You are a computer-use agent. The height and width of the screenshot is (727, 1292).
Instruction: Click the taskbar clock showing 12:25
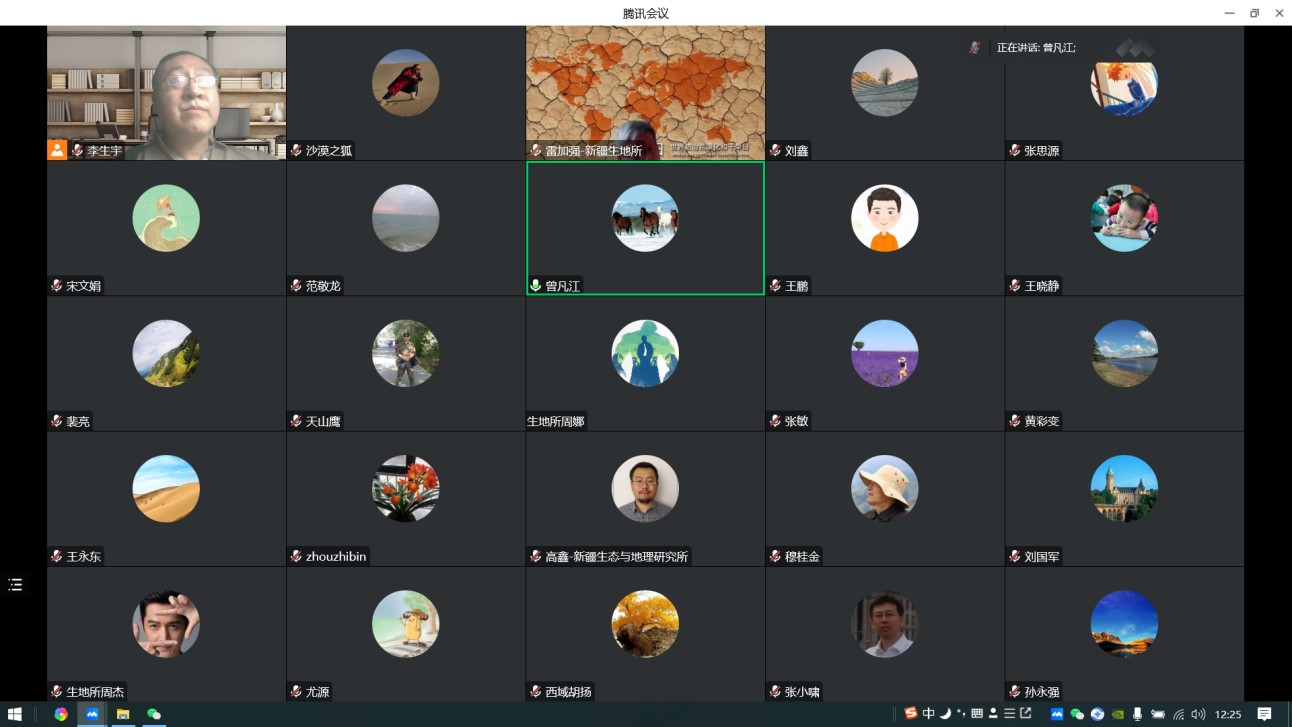click(x=1228, y=714)
